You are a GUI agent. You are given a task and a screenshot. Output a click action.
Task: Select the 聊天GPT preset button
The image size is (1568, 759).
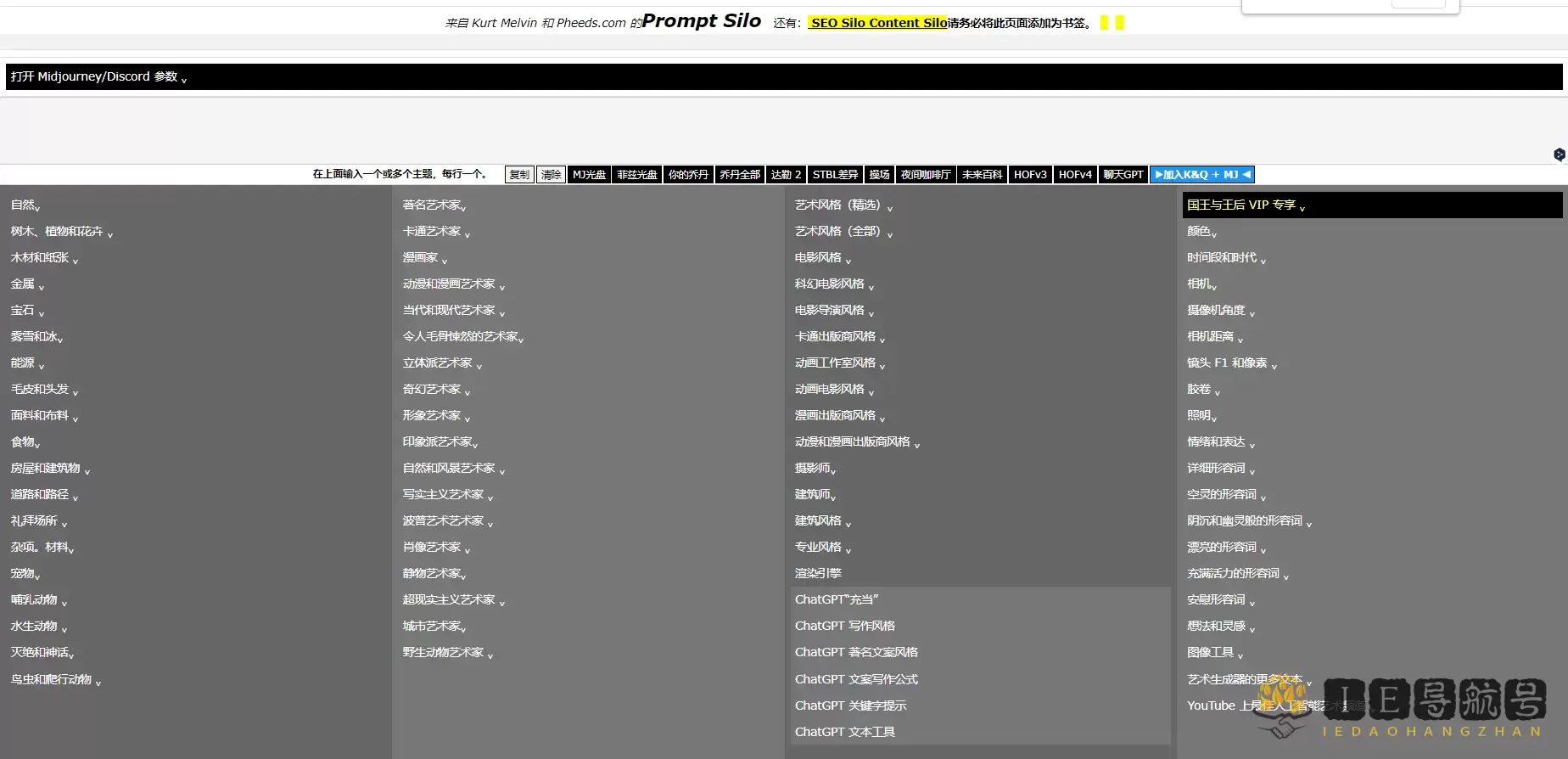pyautogui.click(x=1123, y=175)
